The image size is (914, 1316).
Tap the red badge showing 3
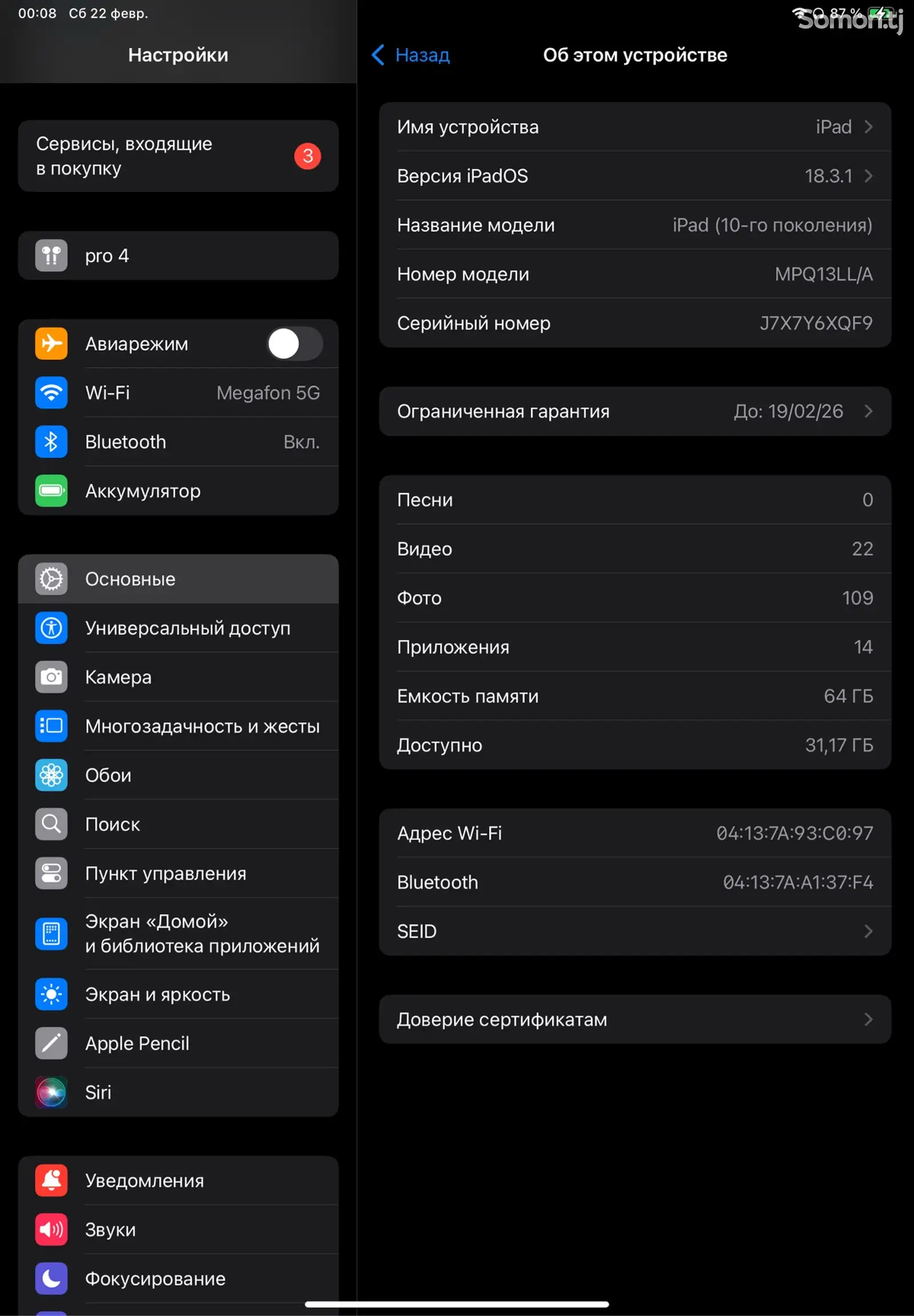tap(307, 156)
